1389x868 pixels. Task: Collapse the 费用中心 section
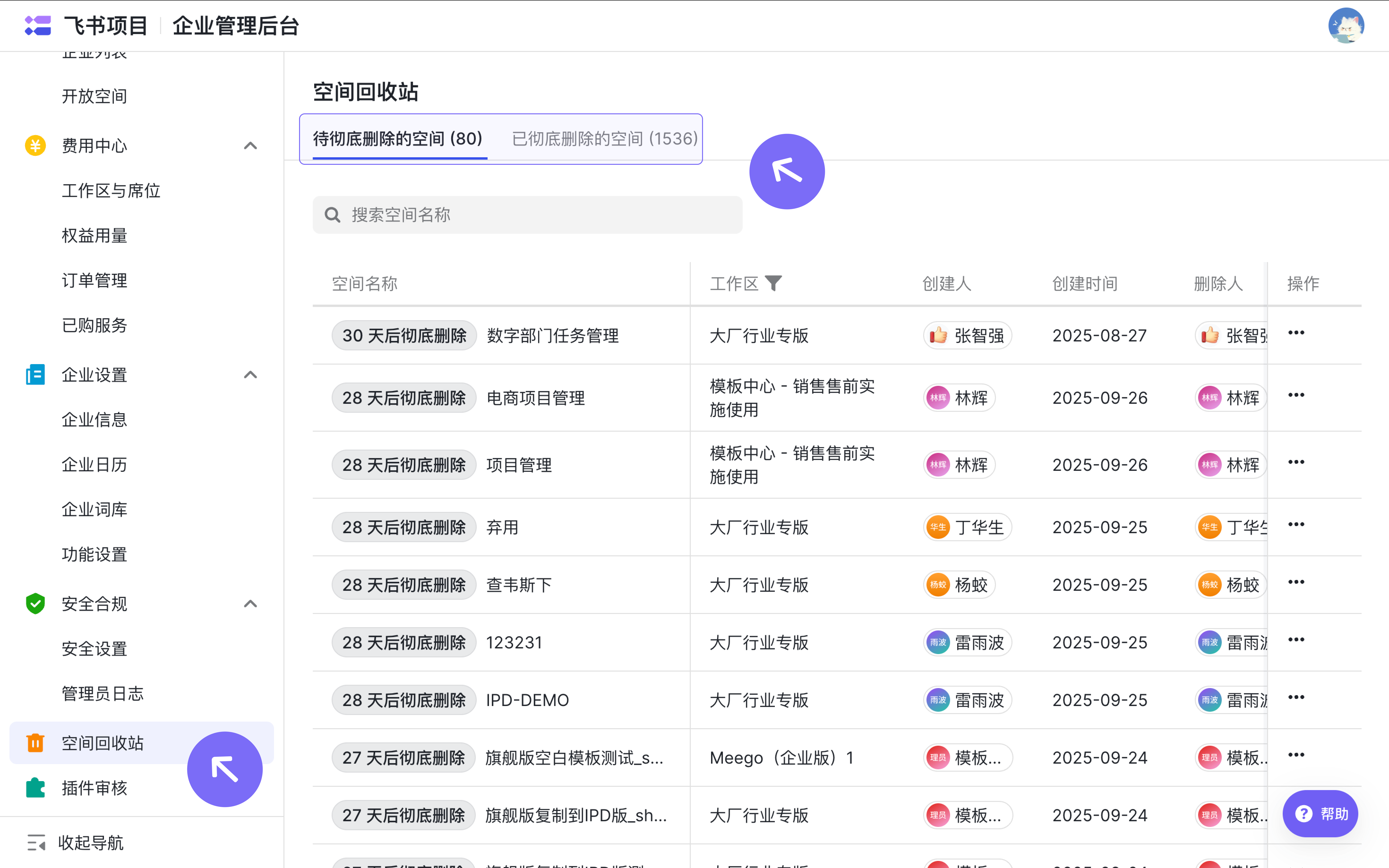coord(250,146)
